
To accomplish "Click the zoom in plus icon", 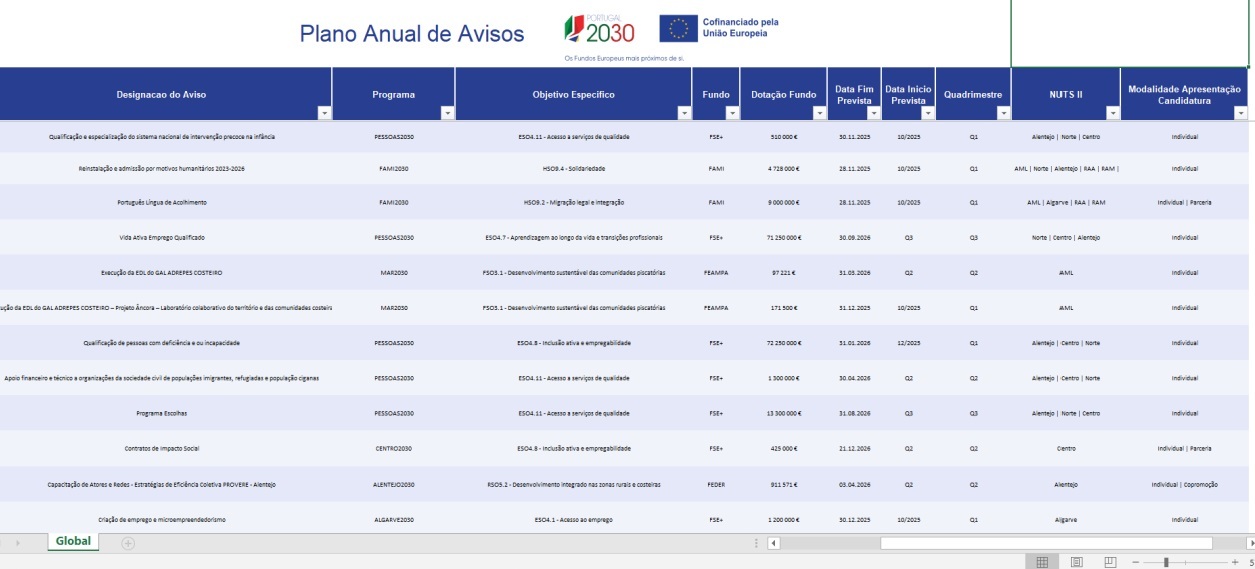I will click(x=1235, y=562).
